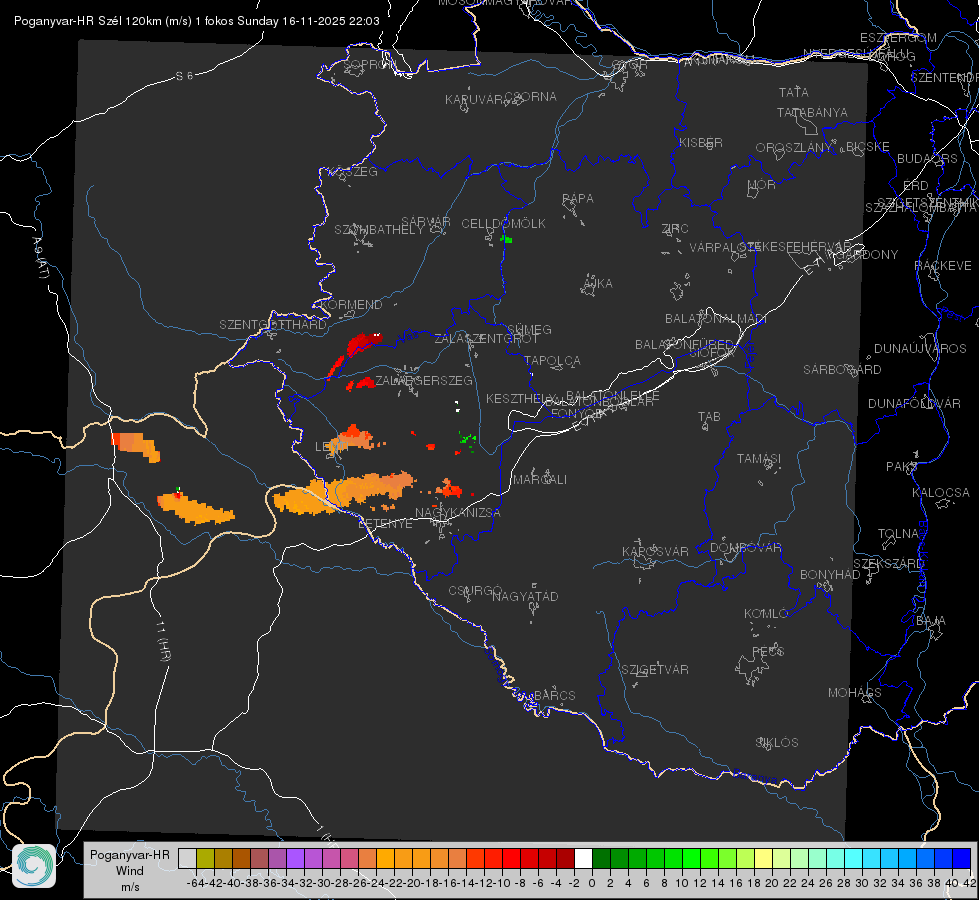Click the Poganyvar-HR legend label
The height and width of the screenshot is (900, 979).
point(130,854)
